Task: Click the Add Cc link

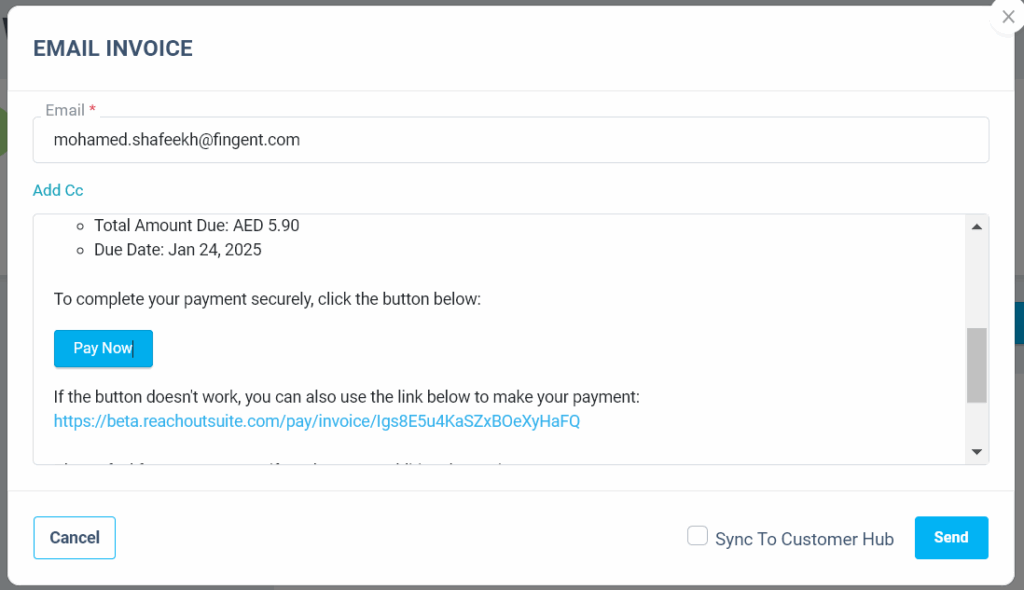Action: pos(58,190)
